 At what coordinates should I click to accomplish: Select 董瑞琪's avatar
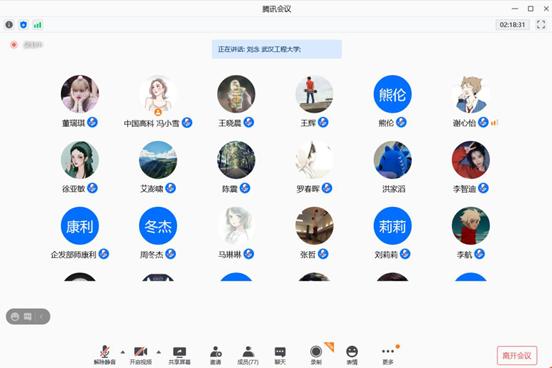pyautogui.click(x=80, y=94)
